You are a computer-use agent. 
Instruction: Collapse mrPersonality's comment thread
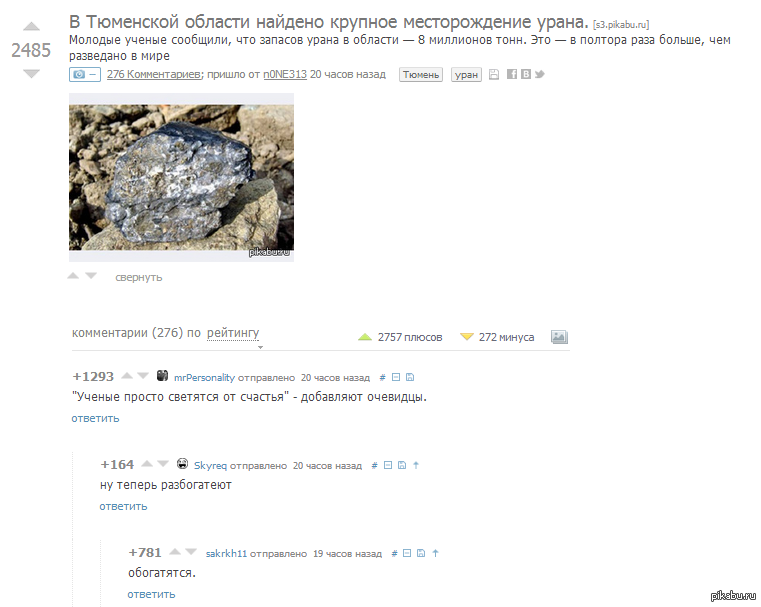coord(396,377)
